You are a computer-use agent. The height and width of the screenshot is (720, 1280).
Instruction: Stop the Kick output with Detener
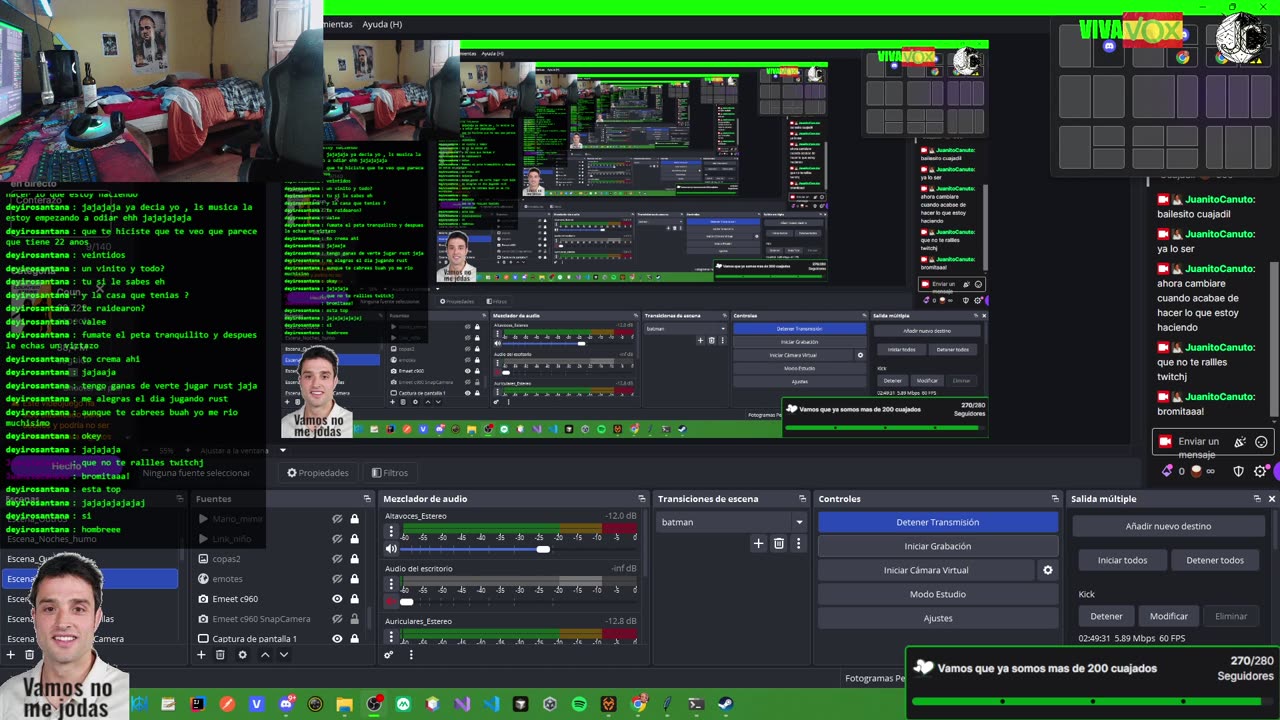click(1106, 616)
